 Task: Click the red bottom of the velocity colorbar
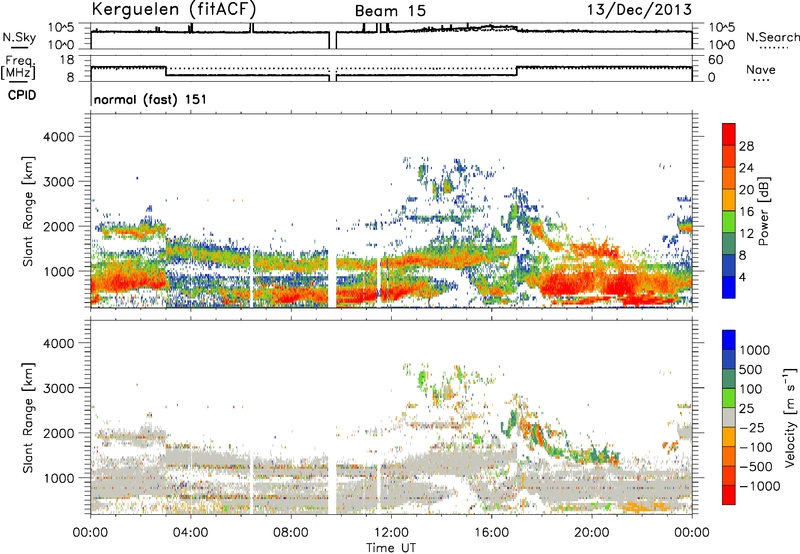(x=729, y=495)
